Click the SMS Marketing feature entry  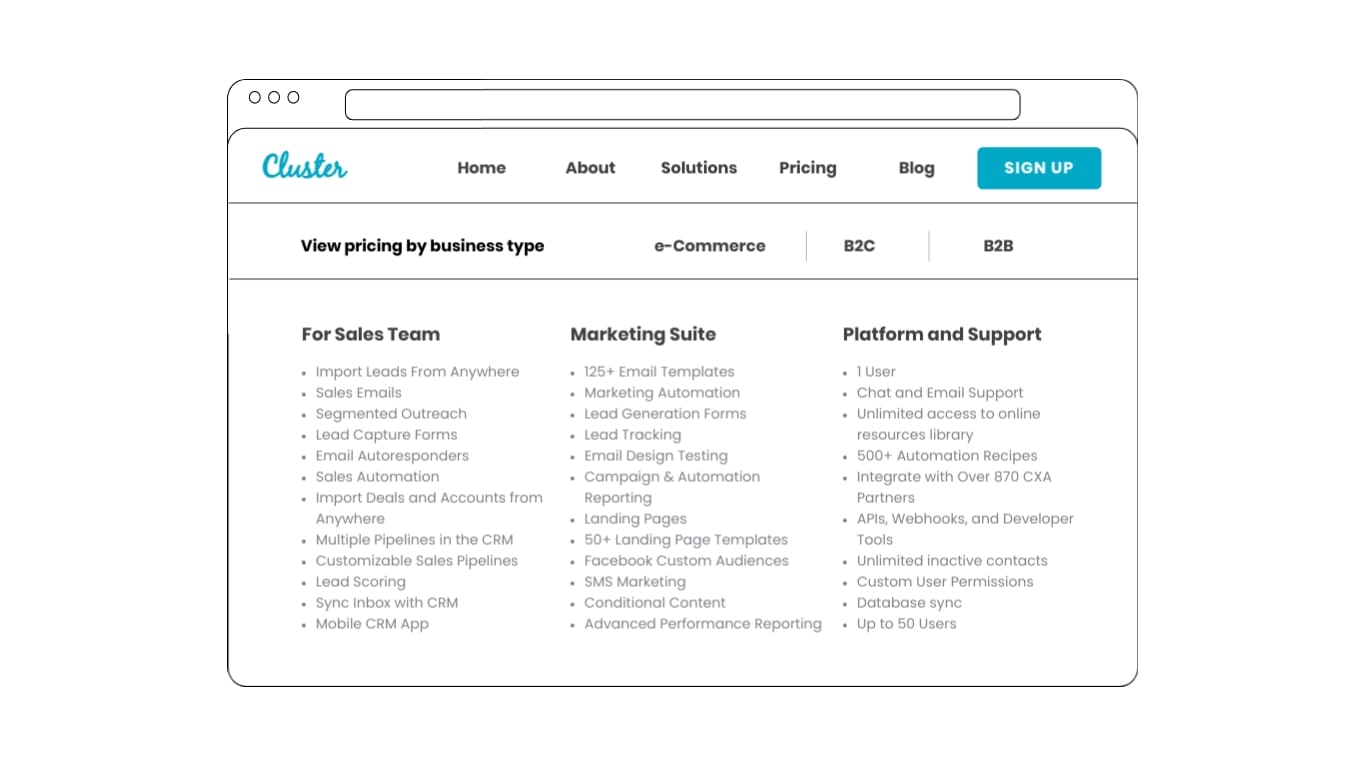pos(634,581)
